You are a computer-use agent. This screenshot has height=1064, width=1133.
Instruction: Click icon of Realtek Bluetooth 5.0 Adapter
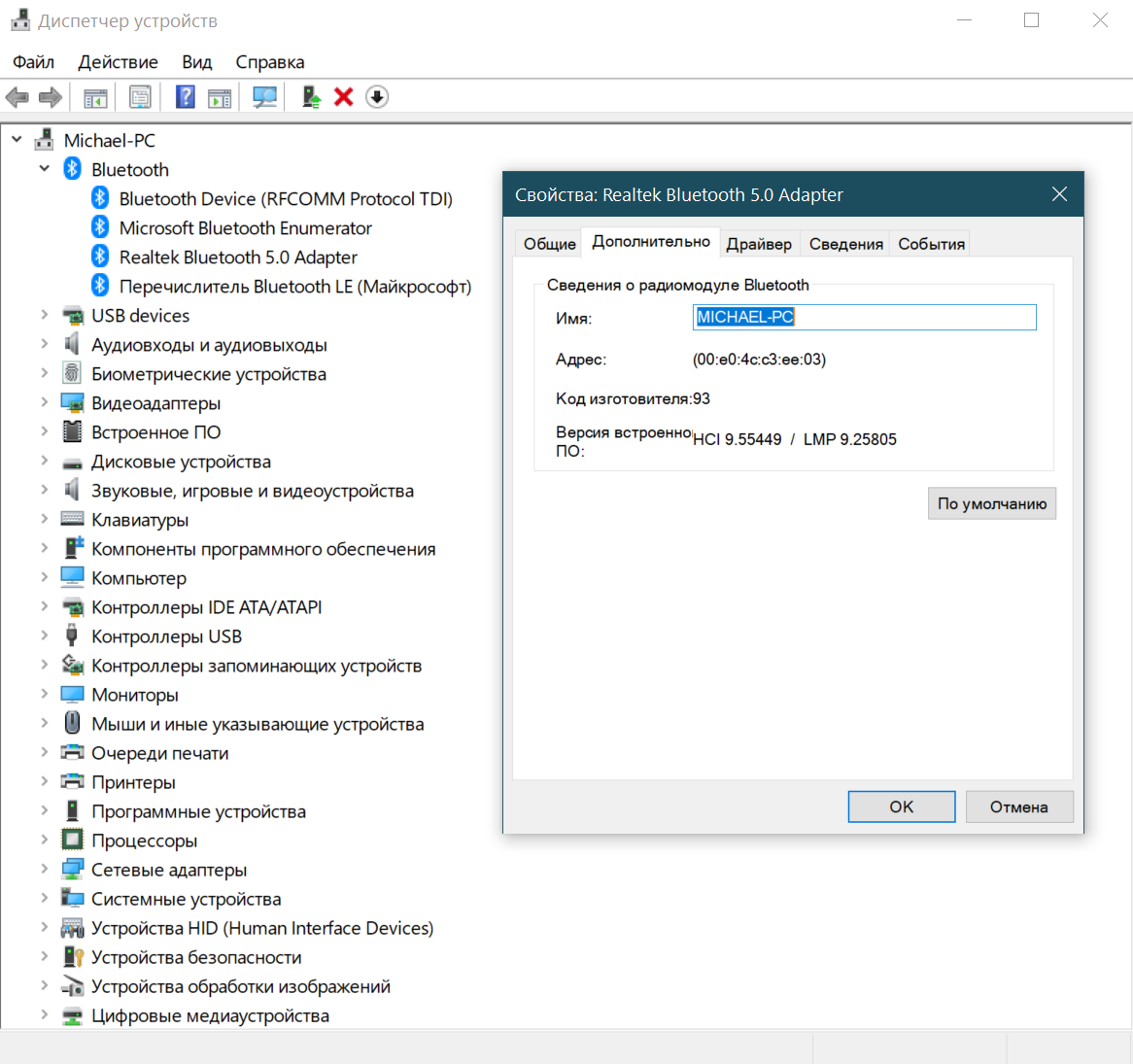click(100, 257)
